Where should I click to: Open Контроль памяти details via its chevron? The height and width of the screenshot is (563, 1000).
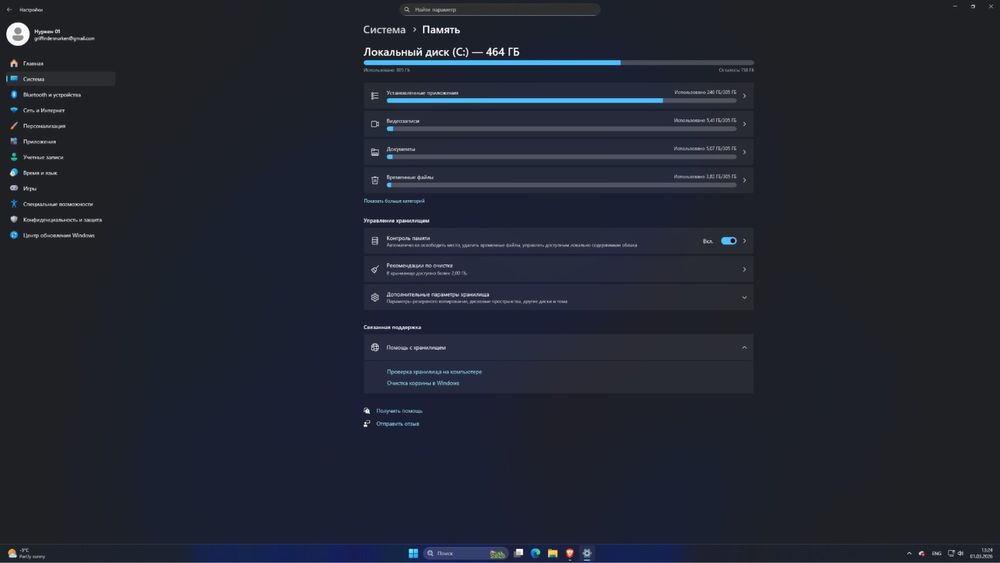point(744,241)
